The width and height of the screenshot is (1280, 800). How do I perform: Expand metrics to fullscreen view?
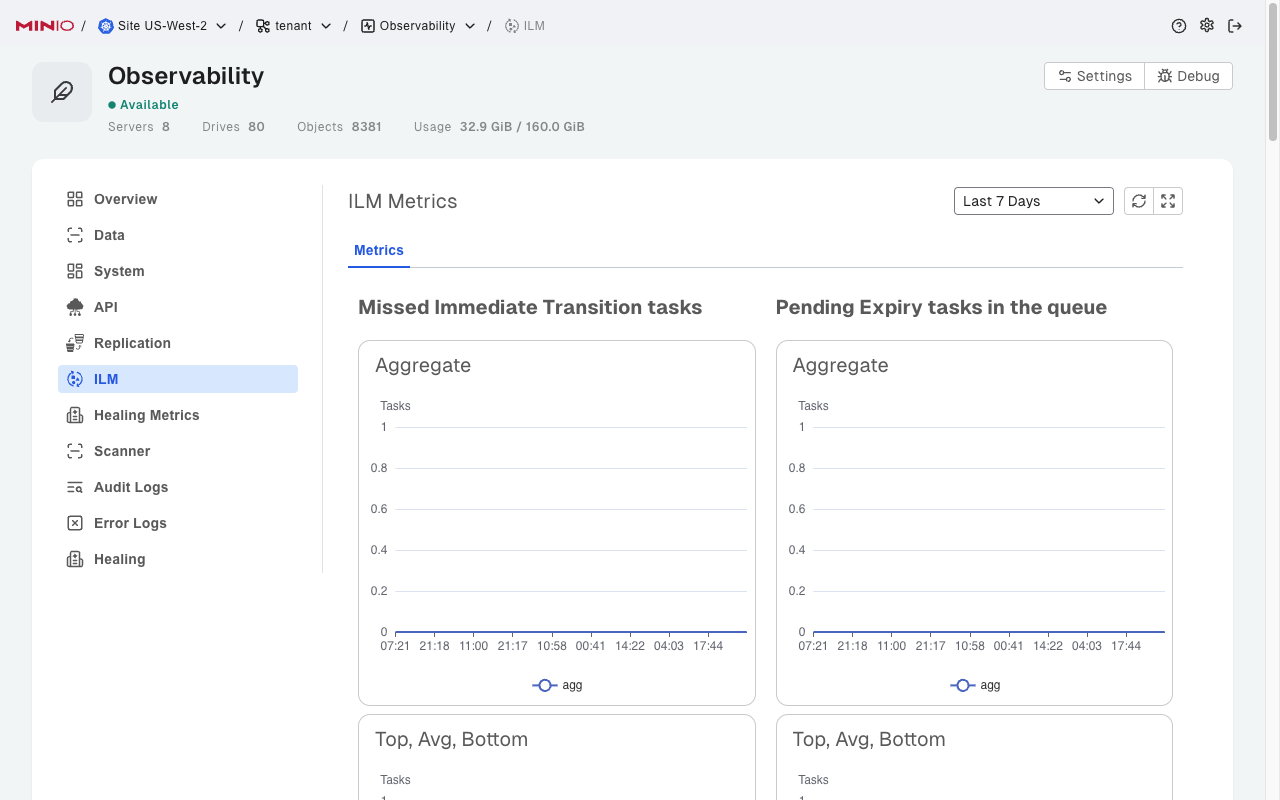[x=1168, y=201]
